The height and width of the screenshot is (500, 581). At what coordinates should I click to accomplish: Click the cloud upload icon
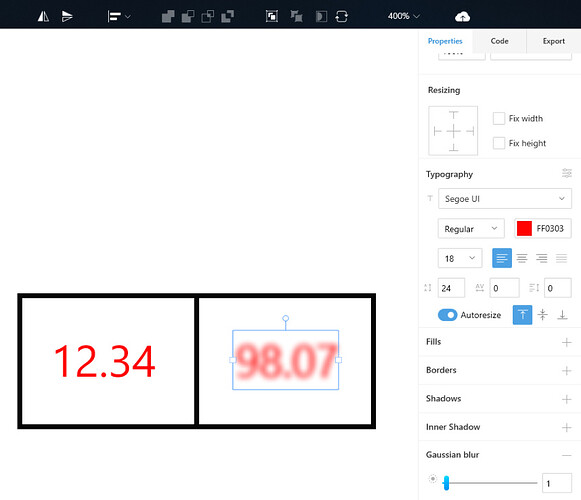[x=462, y=17]
